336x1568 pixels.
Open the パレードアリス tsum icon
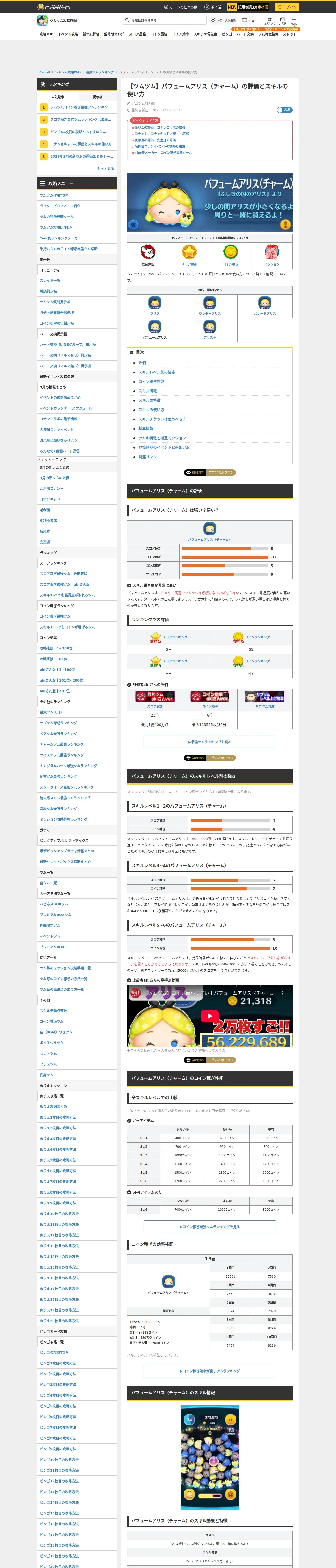[265, 303]
